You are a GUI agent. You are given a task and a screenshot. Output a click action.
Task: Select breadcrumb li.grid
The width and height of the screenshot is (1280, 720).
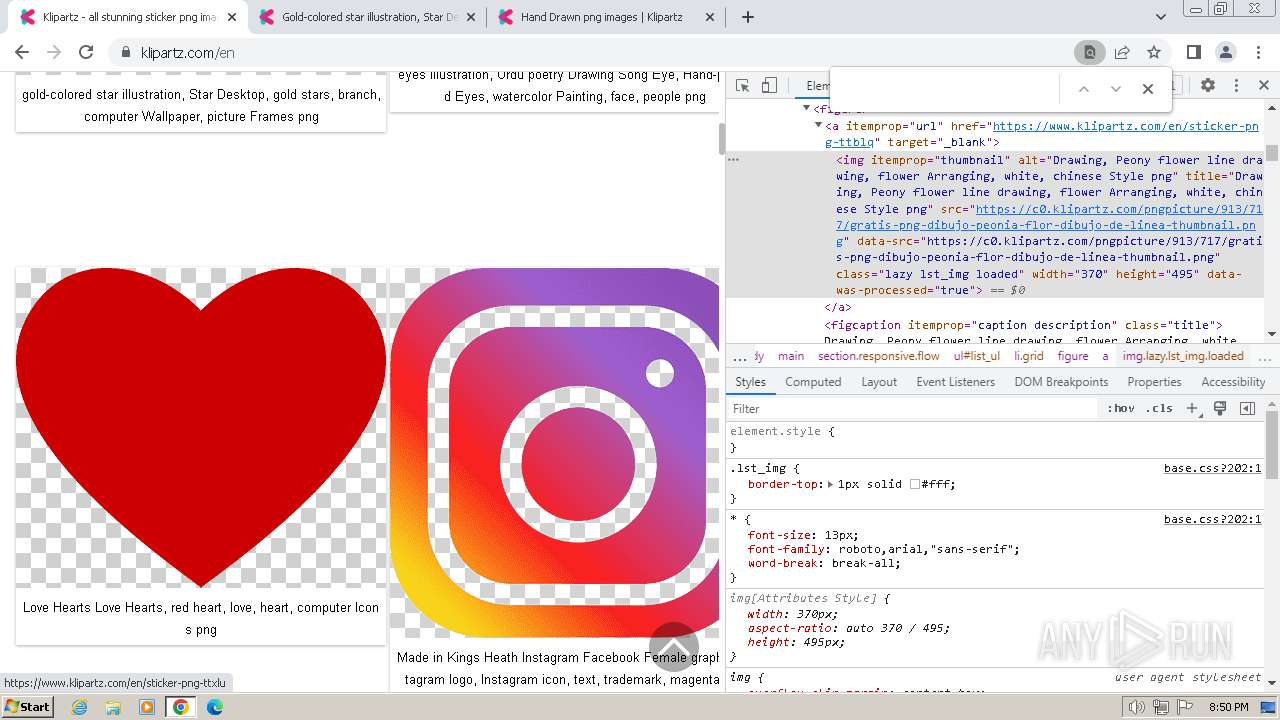coord(1028,356)
